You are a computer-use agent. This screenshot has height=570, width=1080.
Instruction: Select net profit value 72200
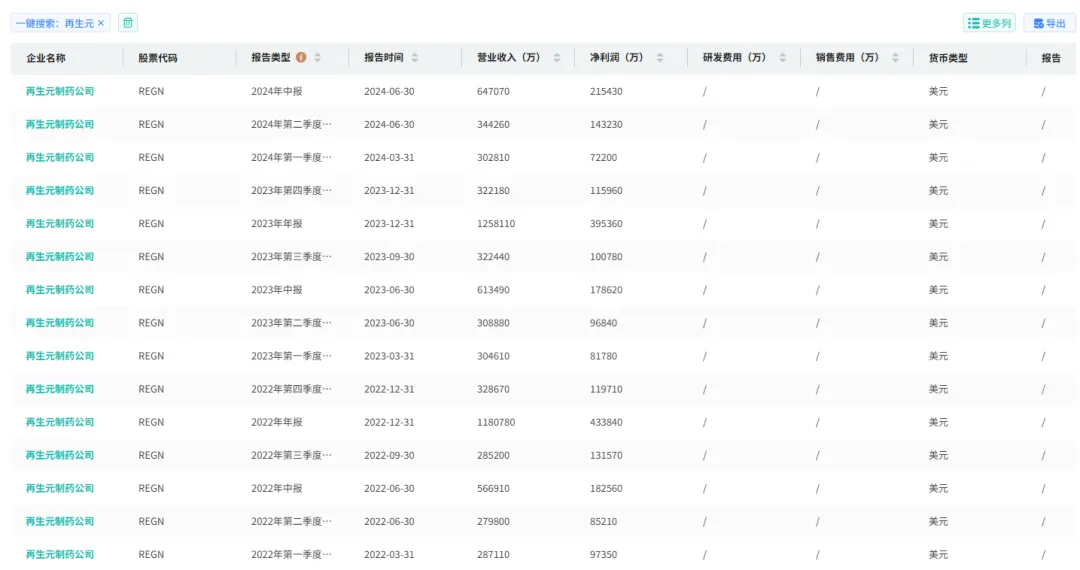point(603,158)
